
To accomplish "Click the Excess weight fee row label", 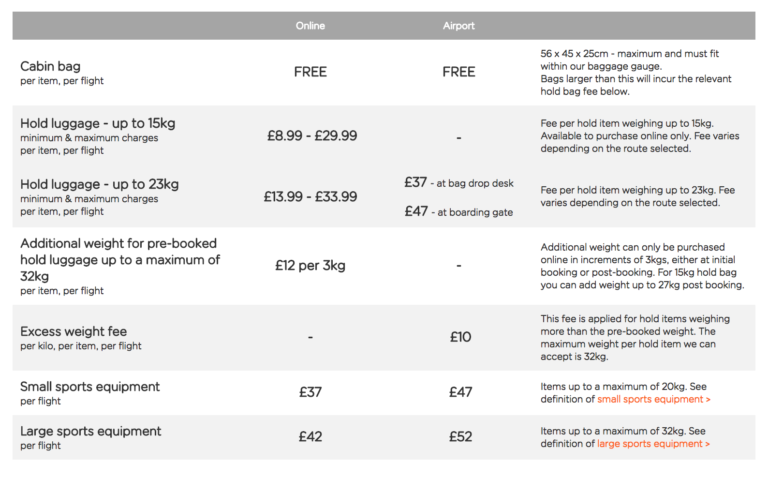I will (x=73, y=331).
